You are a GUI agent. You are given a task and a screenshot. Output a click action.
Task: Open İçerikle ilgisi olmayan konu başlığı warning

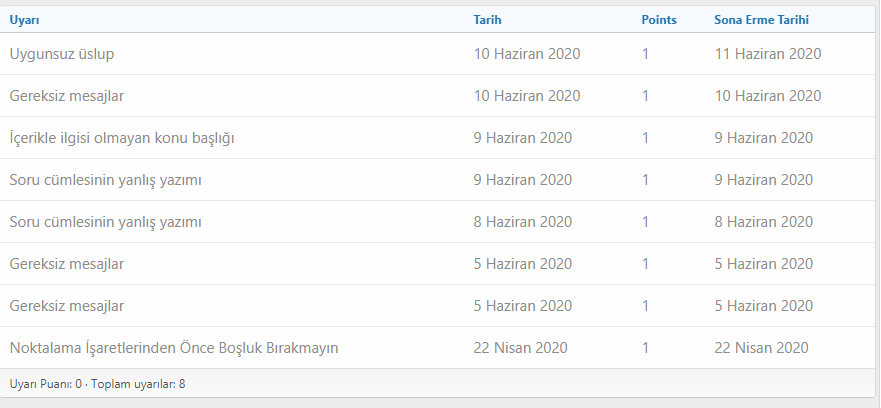122,138
